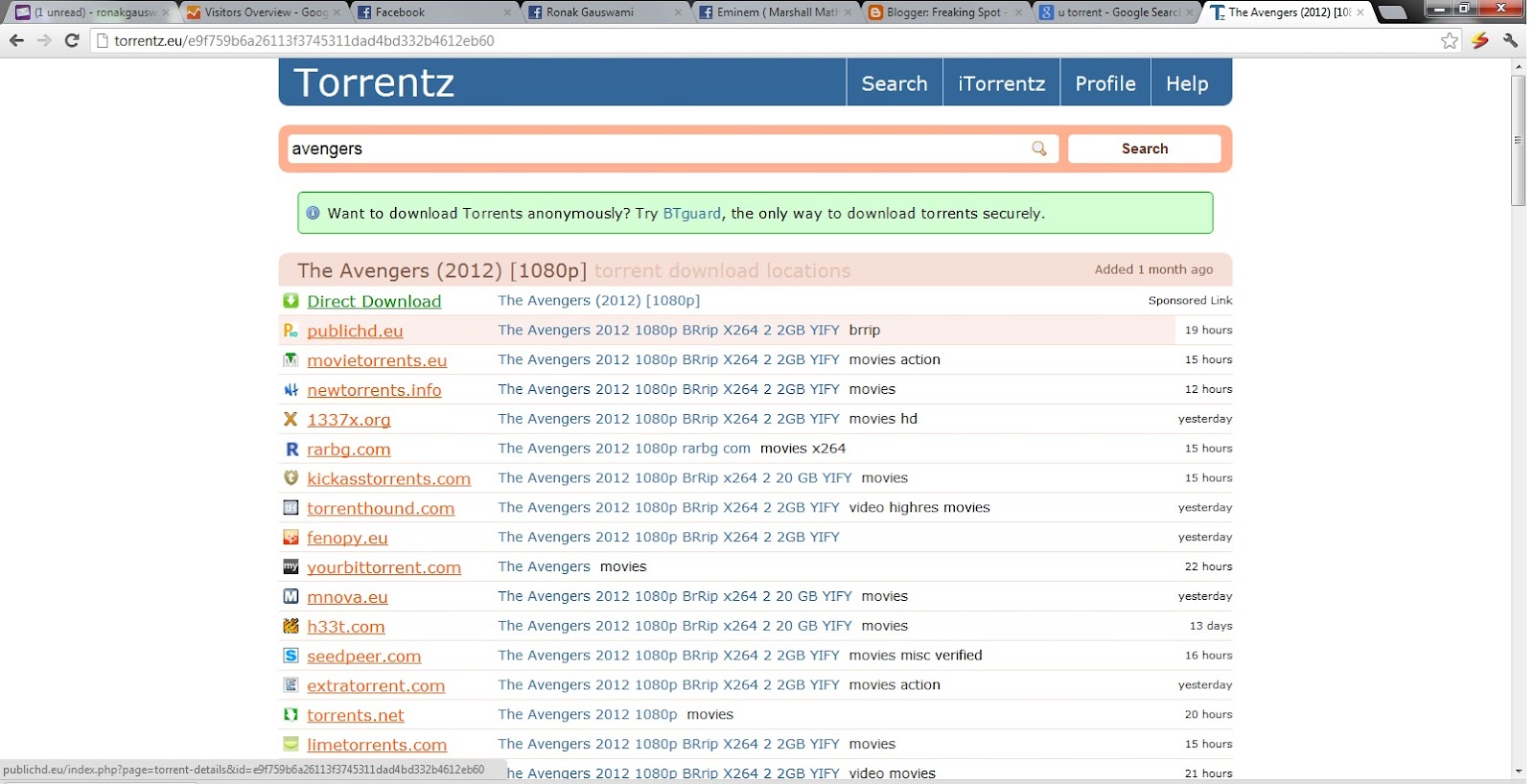Open the newtorrents.info link

click(x=374, y=390)
